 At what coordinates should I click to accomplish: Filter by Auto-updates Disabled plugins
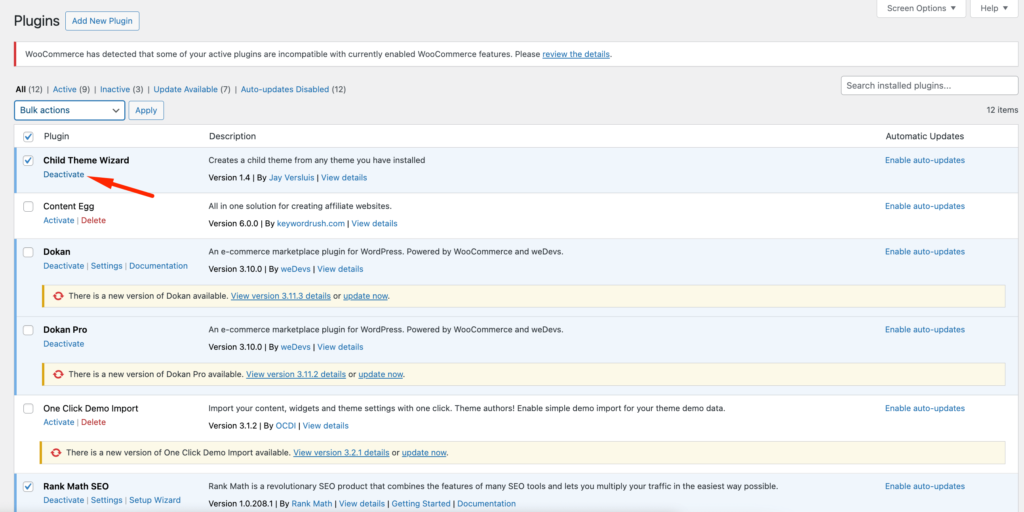tap(285, 89)
